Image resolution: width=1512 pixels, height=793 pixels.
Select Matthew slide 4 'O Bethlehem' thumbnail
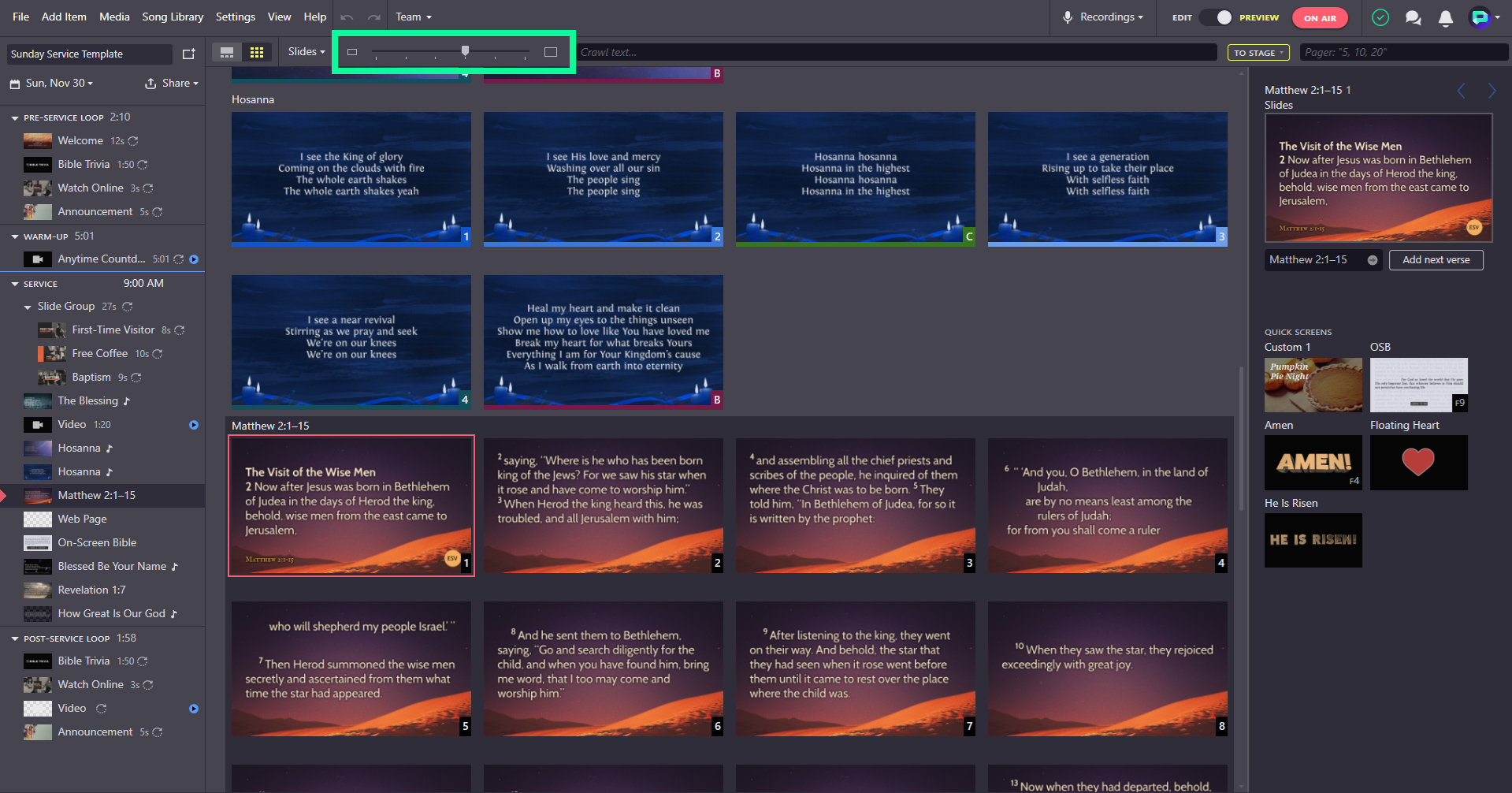(1107, 505)
